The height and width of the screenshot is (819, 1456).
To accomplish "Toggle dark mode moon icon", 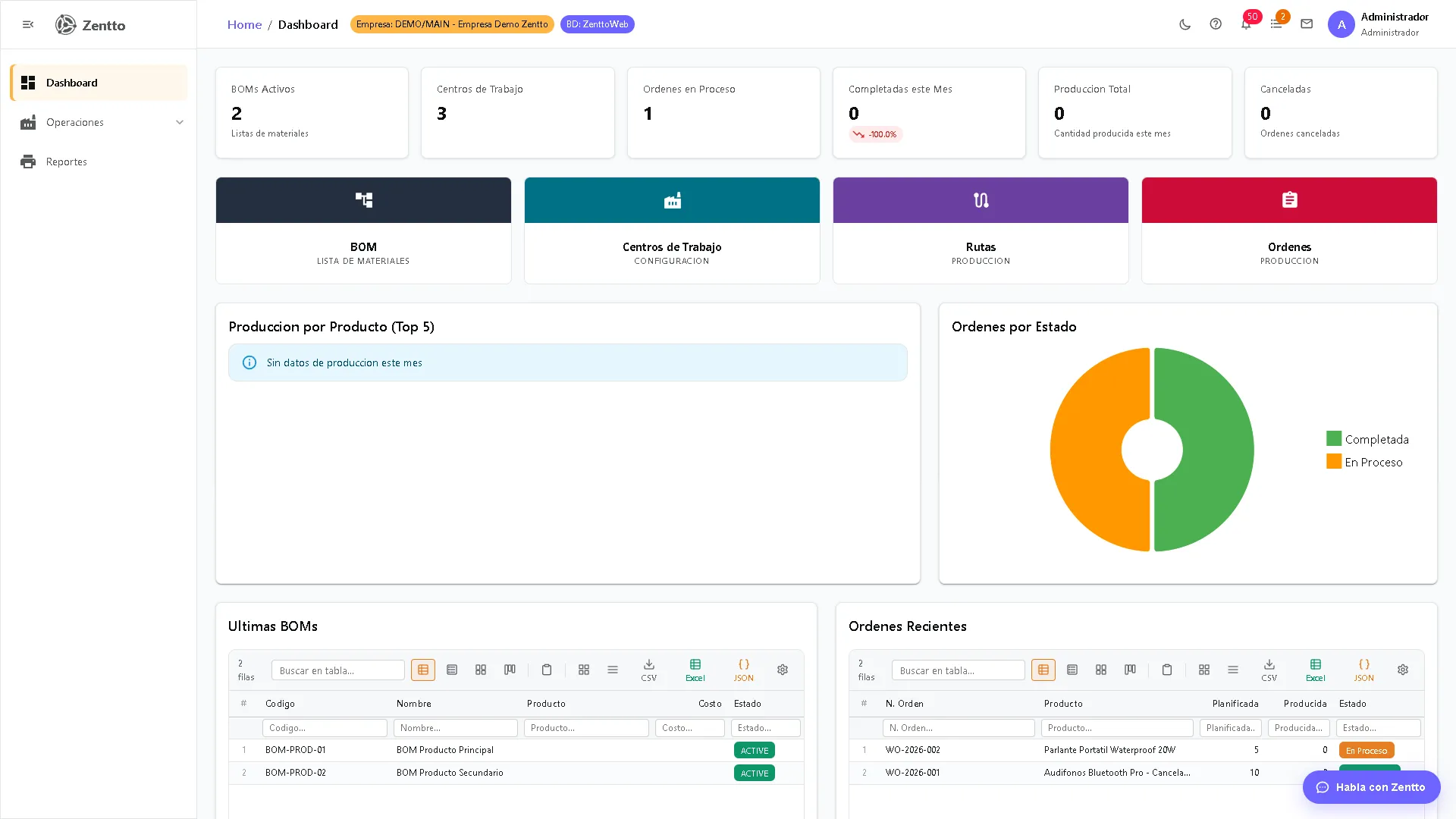I will tap(1185, 24).
